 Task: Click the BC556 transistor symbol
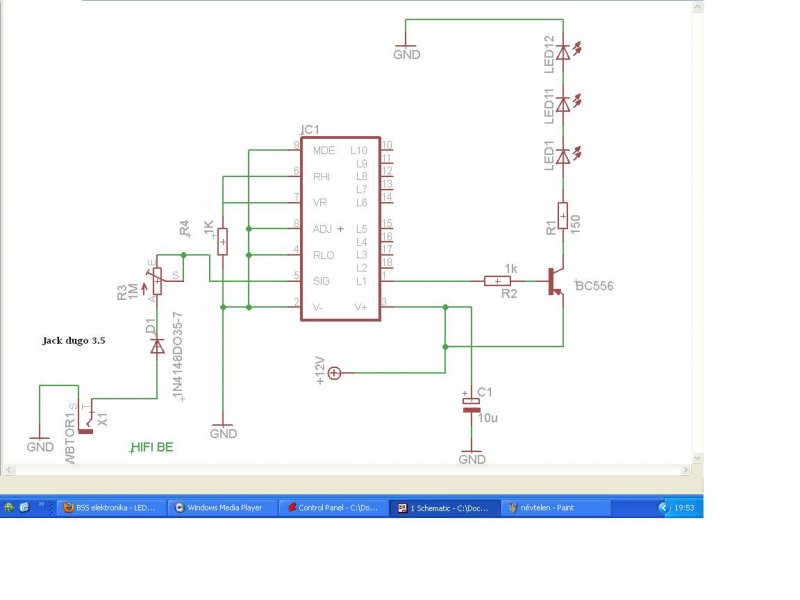pyautogui.click(x=556, y=281)
